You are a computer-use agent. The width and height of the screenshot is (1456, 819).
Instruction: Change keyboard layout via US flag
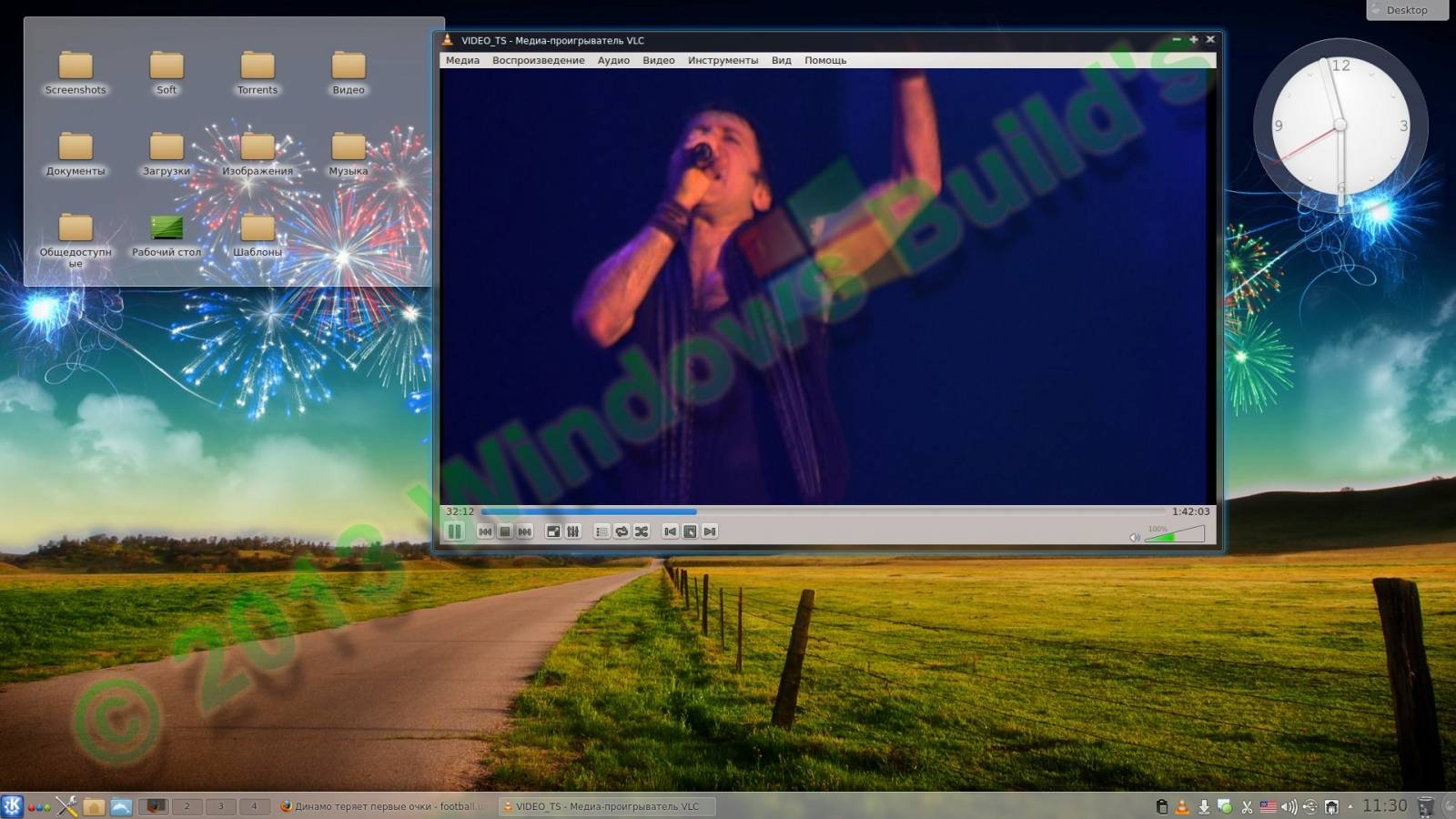pos(1268,806)
